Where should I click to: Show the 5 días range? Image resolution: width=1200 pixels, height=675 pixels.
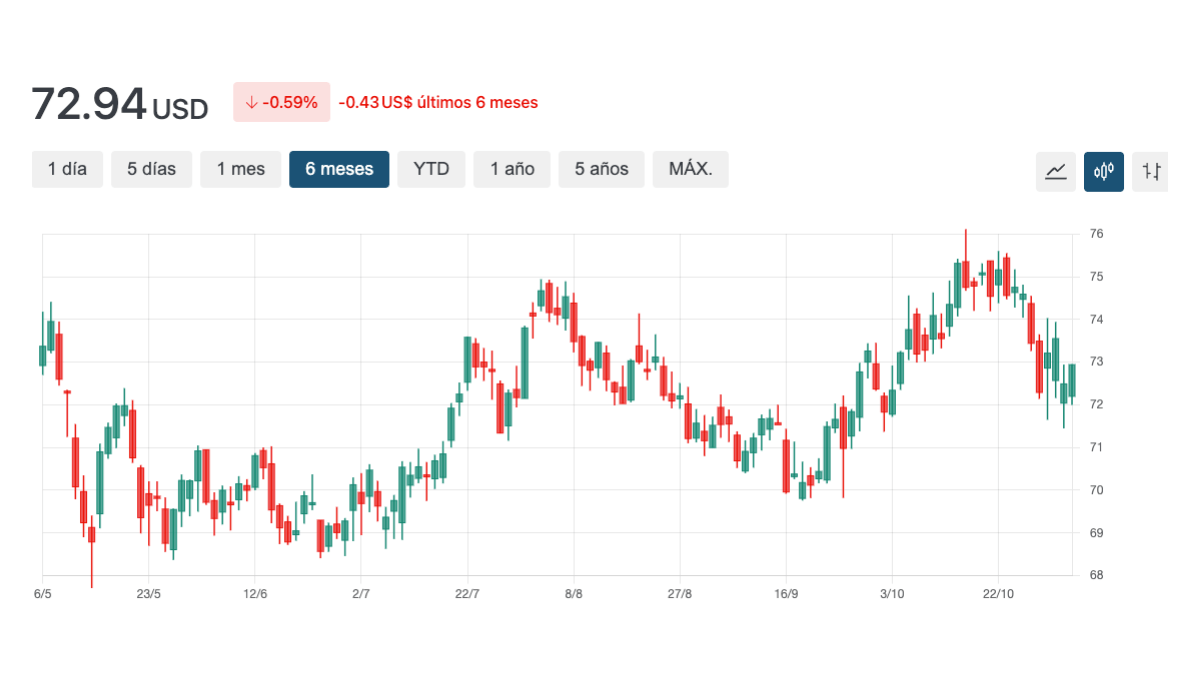point(151,169)
